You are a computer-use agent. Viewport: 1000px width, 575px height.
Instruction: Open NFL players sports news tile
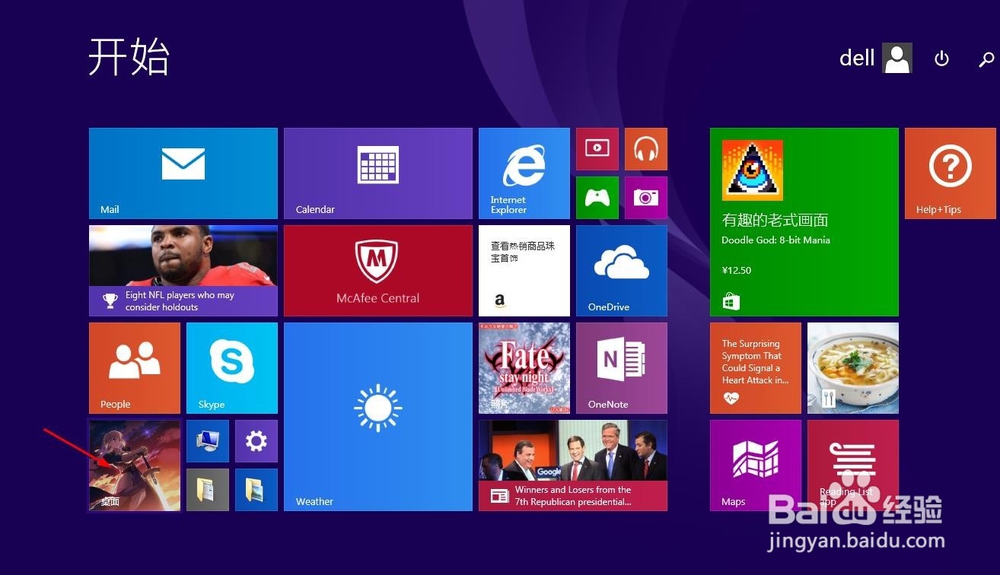click(x=183, y=270)
